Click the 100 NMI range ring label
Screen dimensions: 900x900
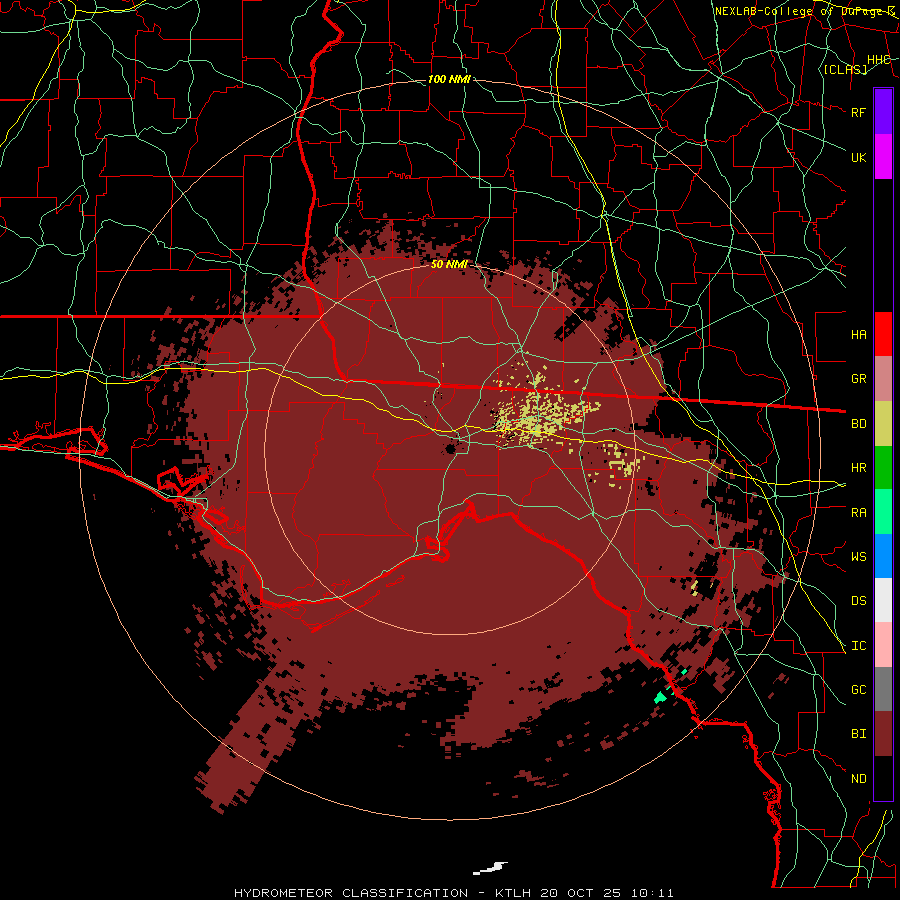click(449, 79)
